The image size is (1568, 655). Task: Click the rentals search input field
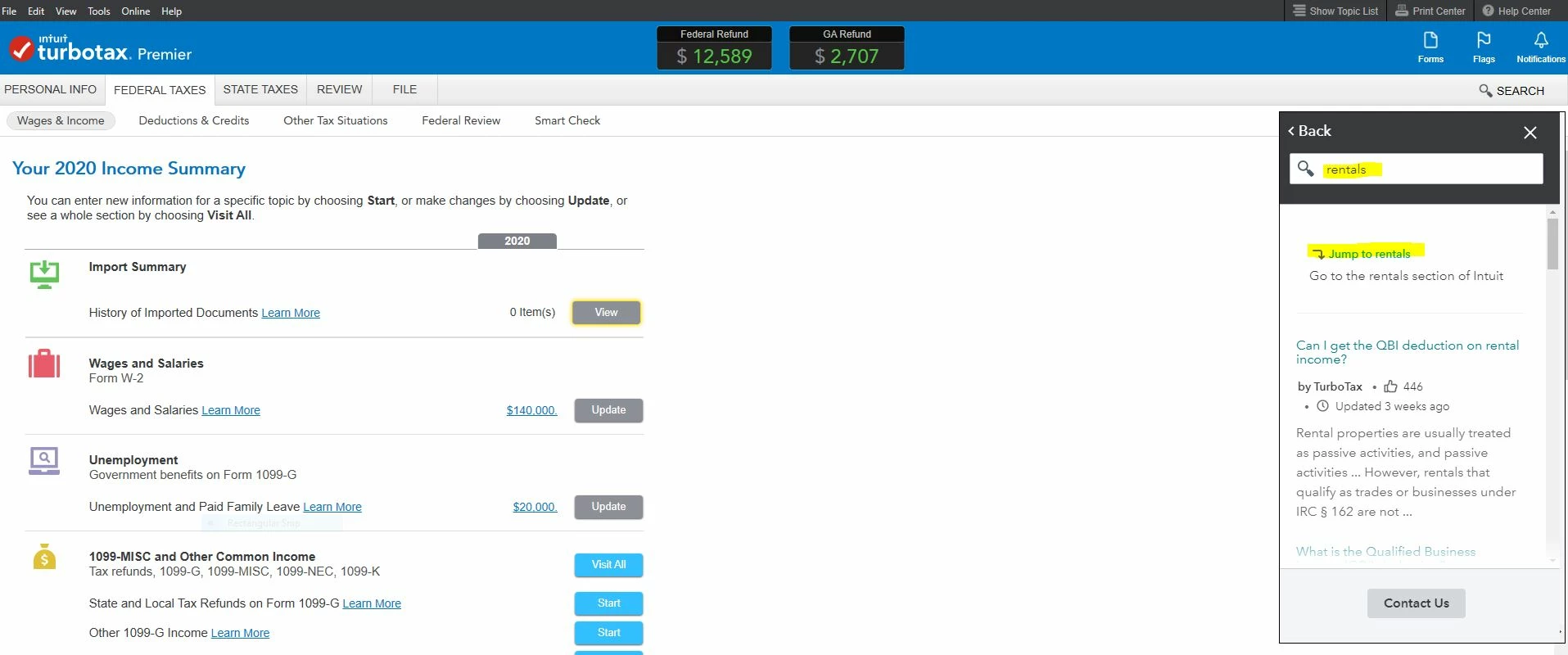1417,169
